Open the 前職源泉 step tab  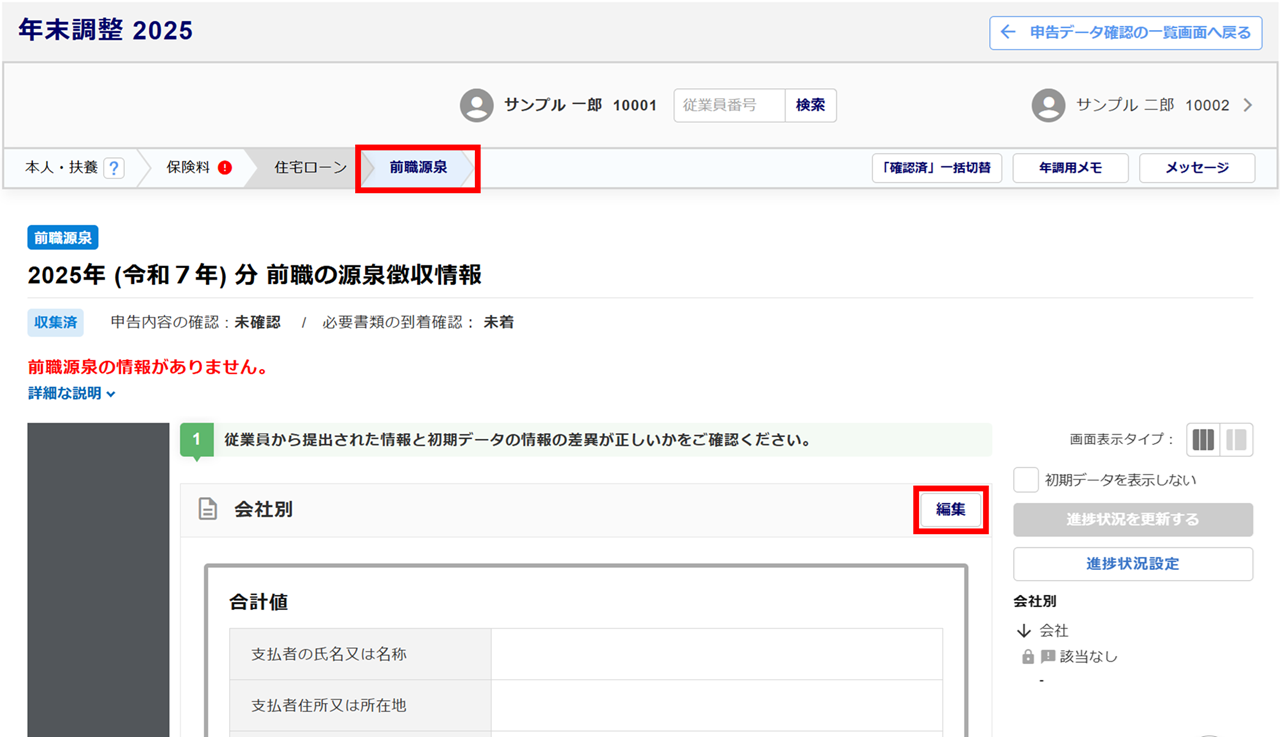pyautogui.click(x=418, y=168)
